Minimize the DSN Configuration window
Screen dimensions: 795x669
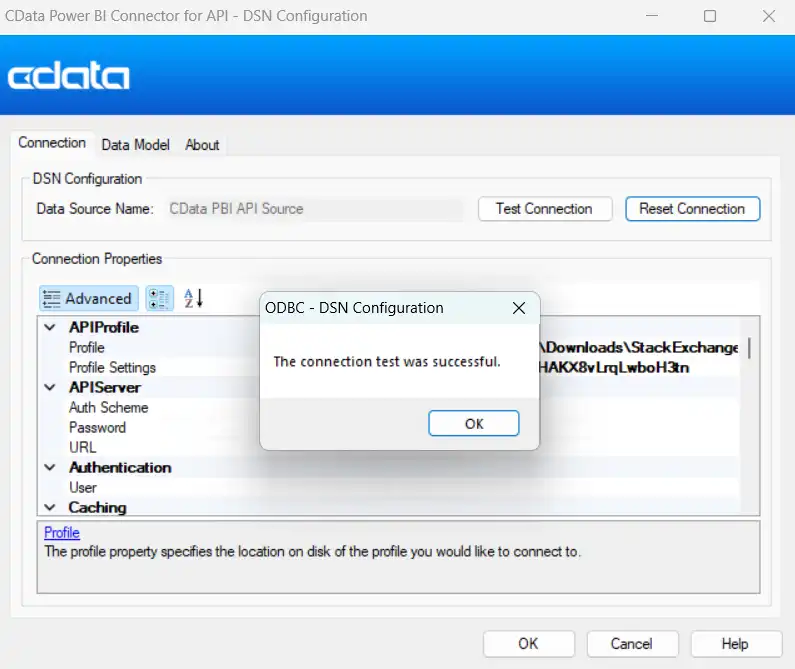(652, 16)
